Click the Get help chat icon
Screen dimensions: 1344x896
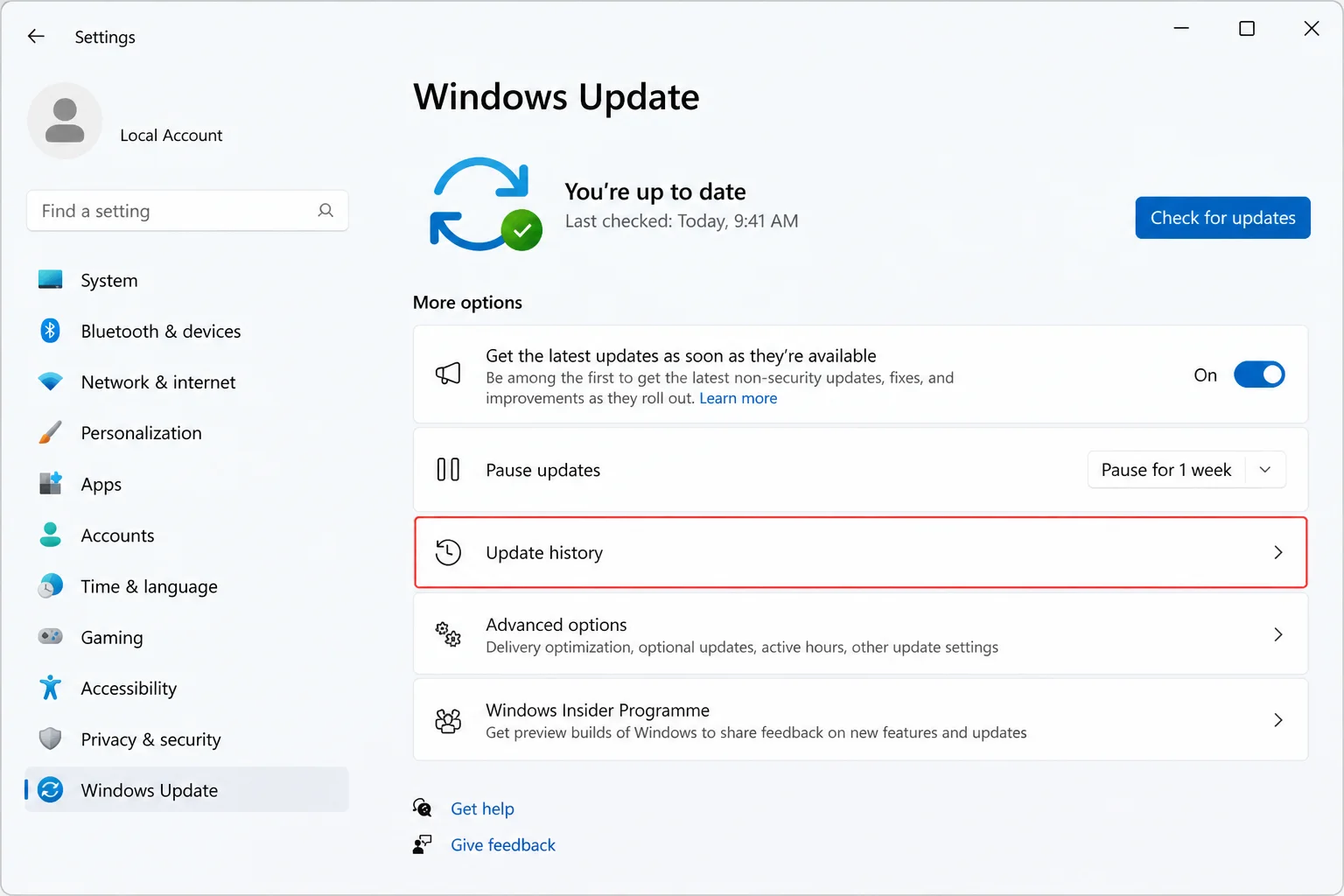[x=423, y=808]
